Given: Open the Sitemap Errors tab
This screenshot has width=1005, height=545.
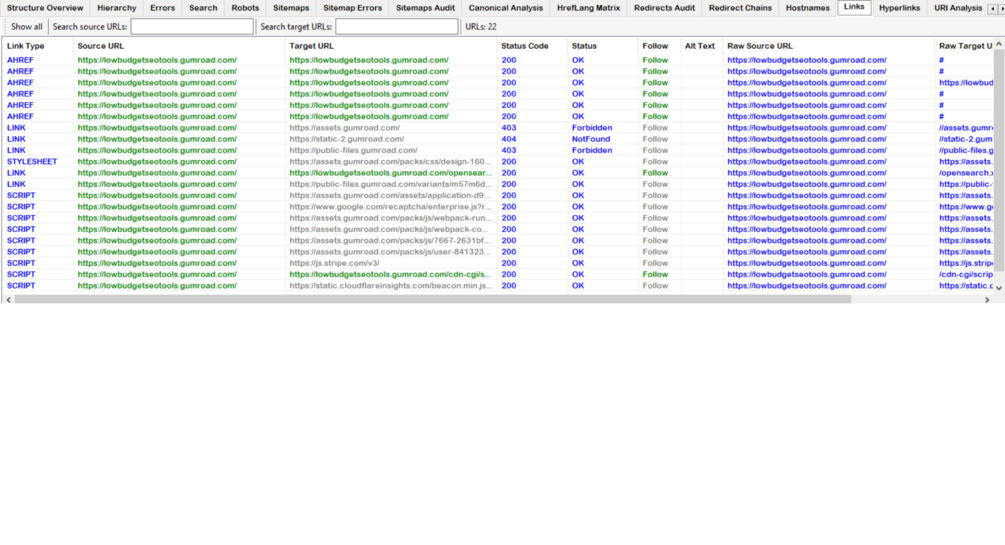Looking at the screenshot, I should (x=352, y=8).
